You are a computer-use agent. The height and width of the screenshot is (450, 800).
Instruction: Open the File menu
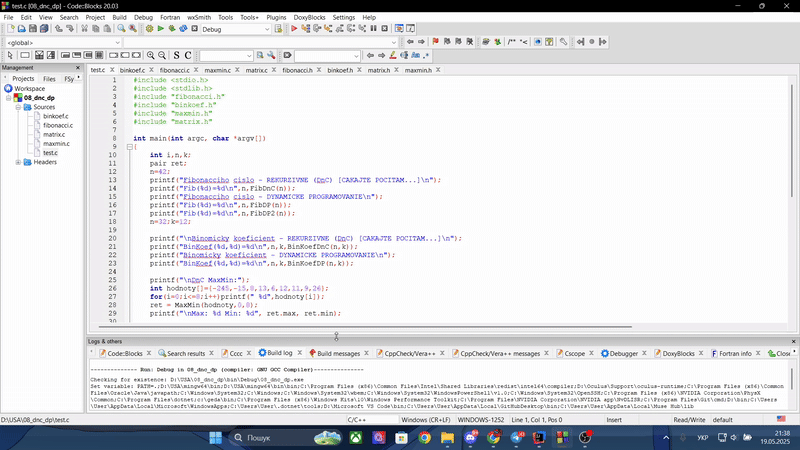click(x=9, y=17)
